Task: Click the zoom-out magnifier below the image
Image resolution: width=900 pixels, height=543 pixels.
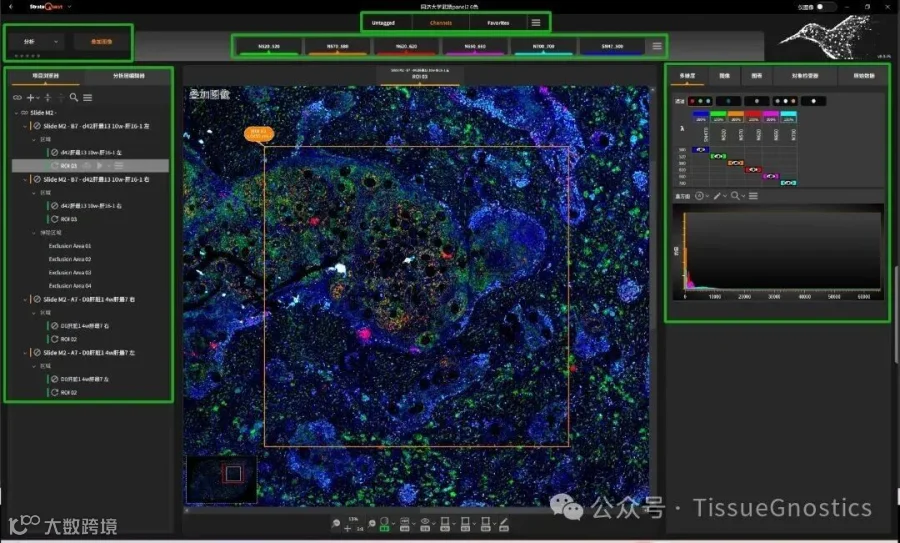Action: [x=336, y=523]
